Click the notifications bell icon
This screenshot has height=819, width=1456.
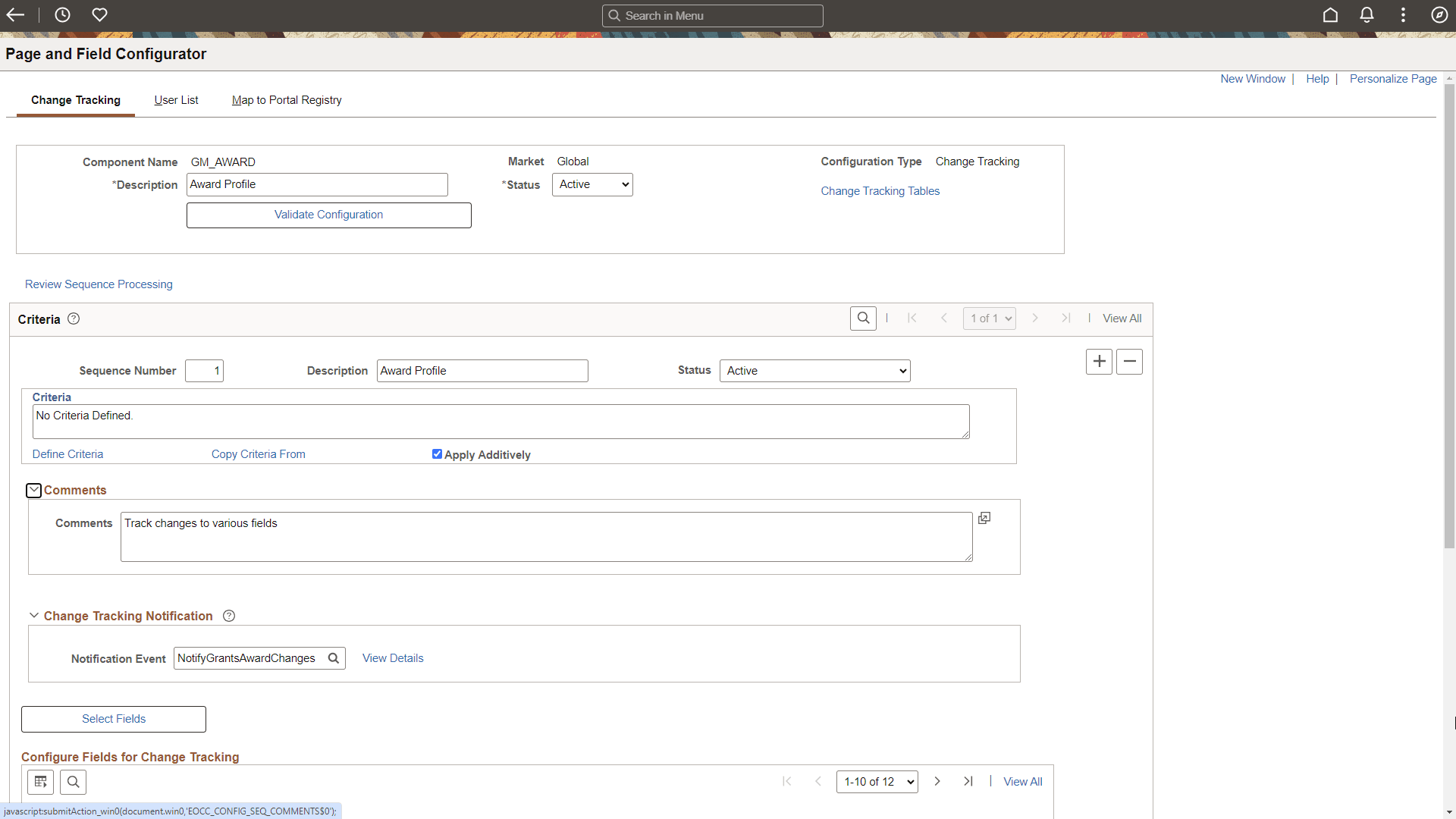coord(1367,14)
